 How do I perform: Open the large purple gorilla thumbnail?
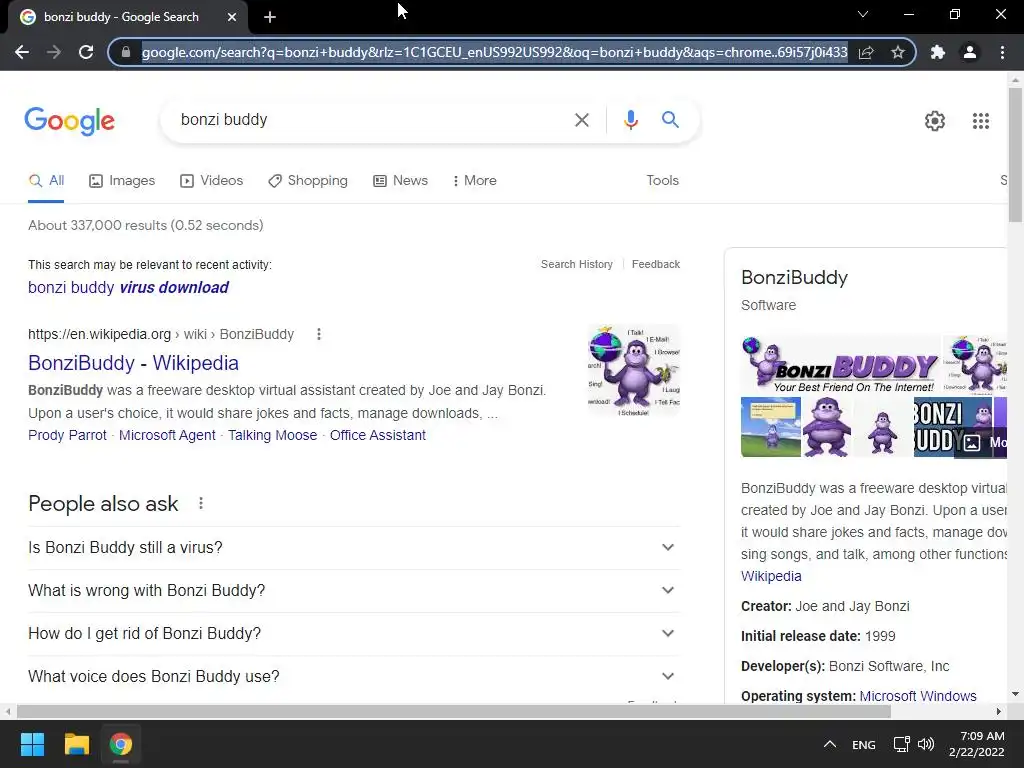827,427
